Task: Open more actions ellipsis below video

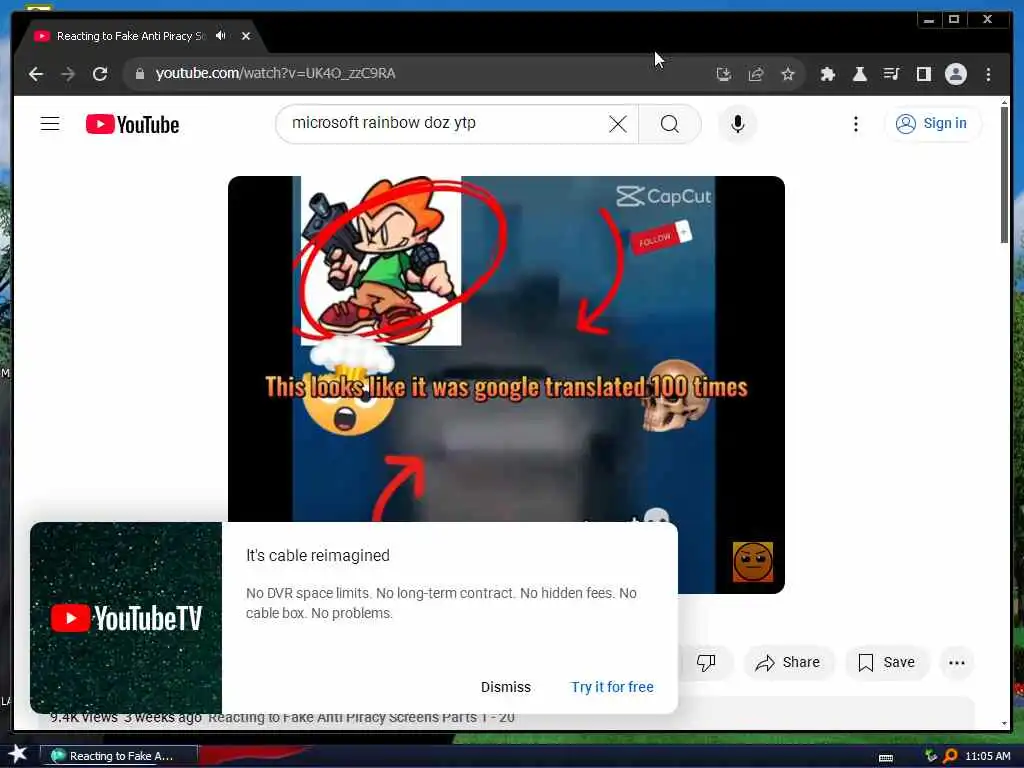Action: [x=957, y=662]
